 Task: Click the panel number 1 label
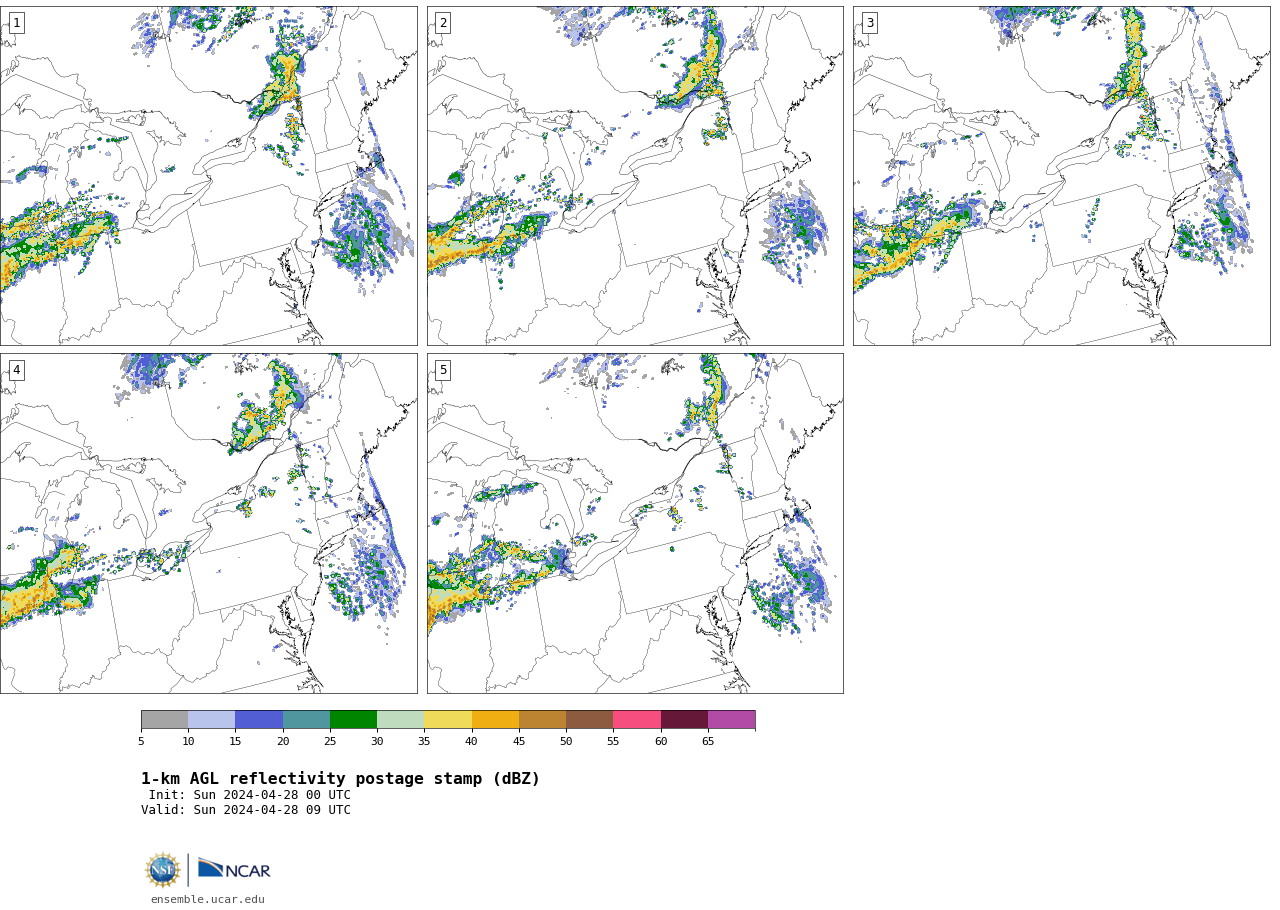click(16, 23)
